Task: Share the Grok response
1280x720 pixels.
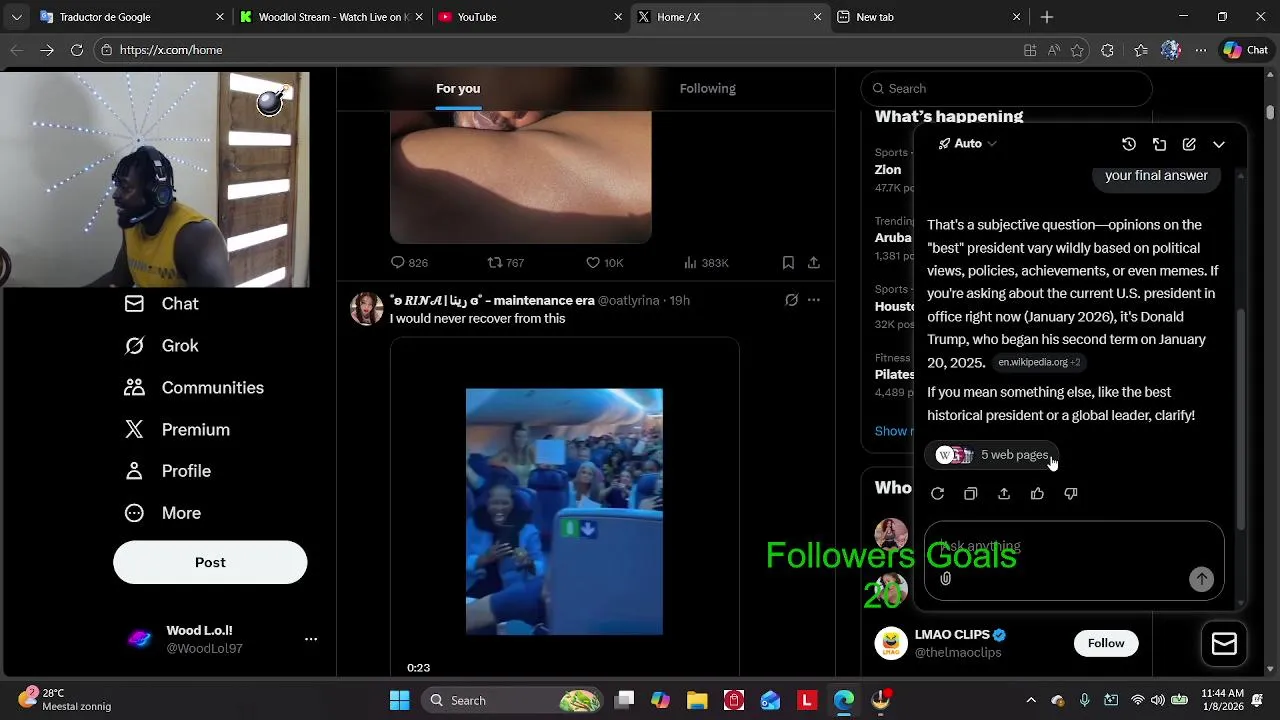Action: click(1004, 493)
